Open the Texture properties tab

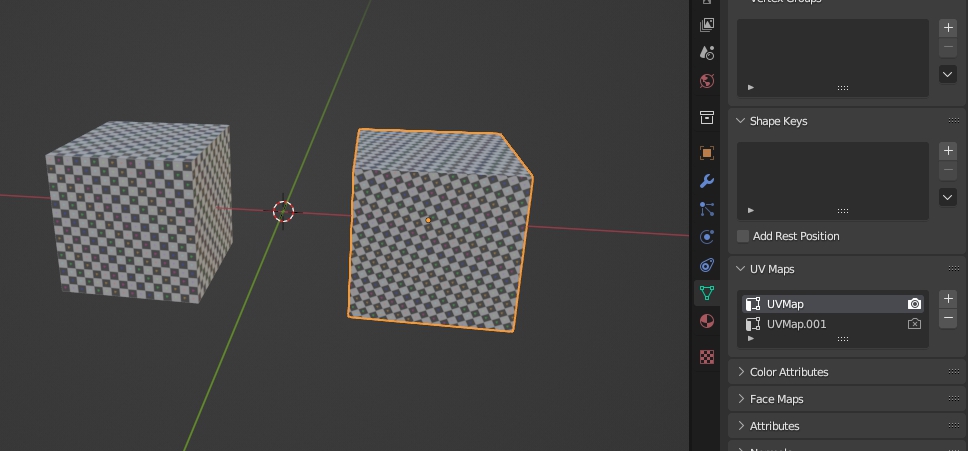pyautogui.click(x=707, y=357)
